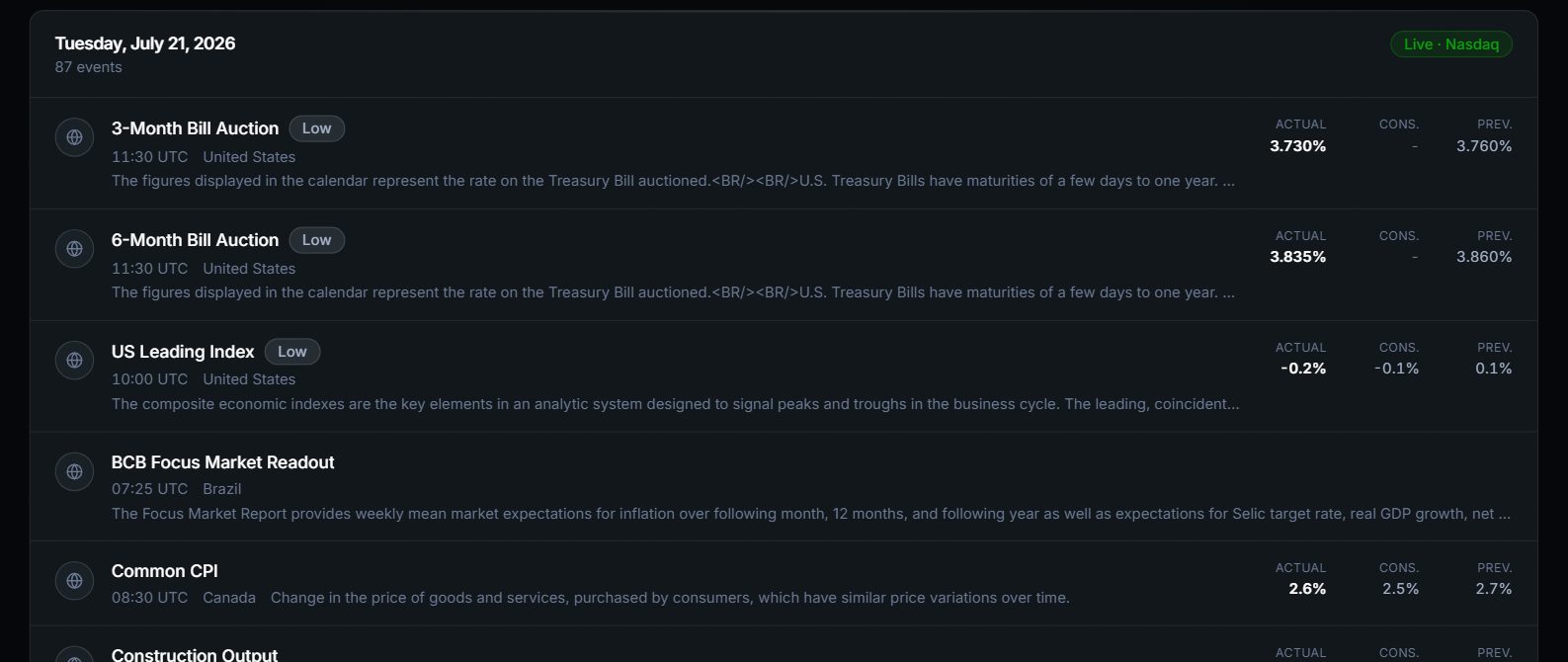The height and width of the screenshot is (662, 1568).
Task: Click the Tuesday, July 21, 2026 date heading
Action: pyautogui.click(x=145, y=43)
